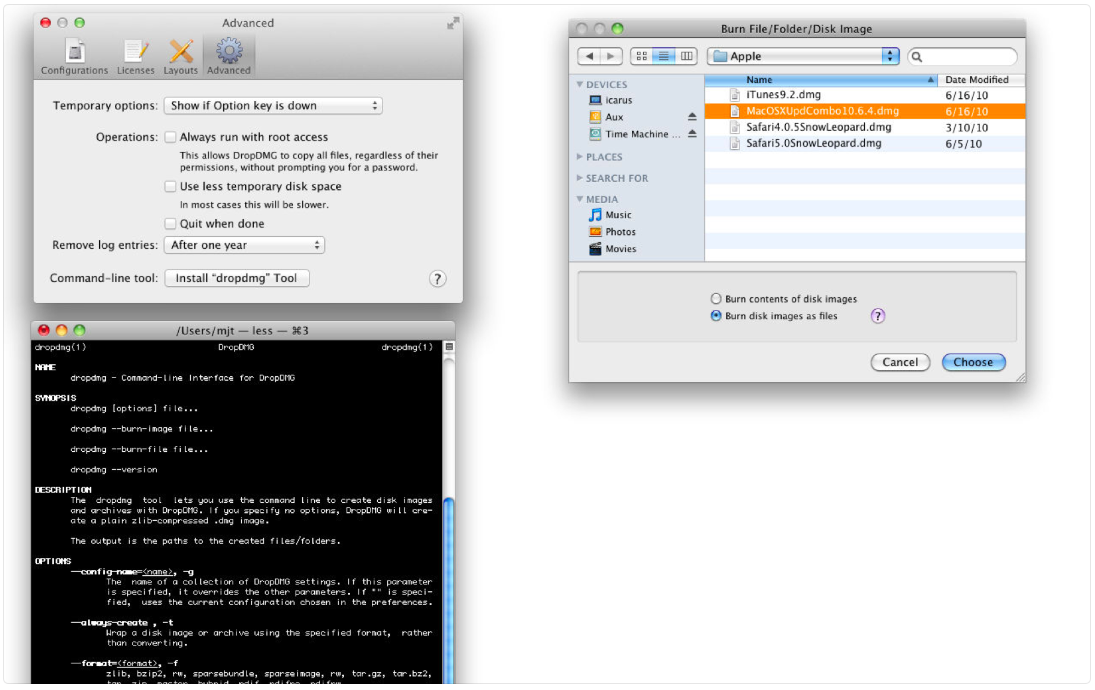Open the Remove log entries dropdown

244,245
